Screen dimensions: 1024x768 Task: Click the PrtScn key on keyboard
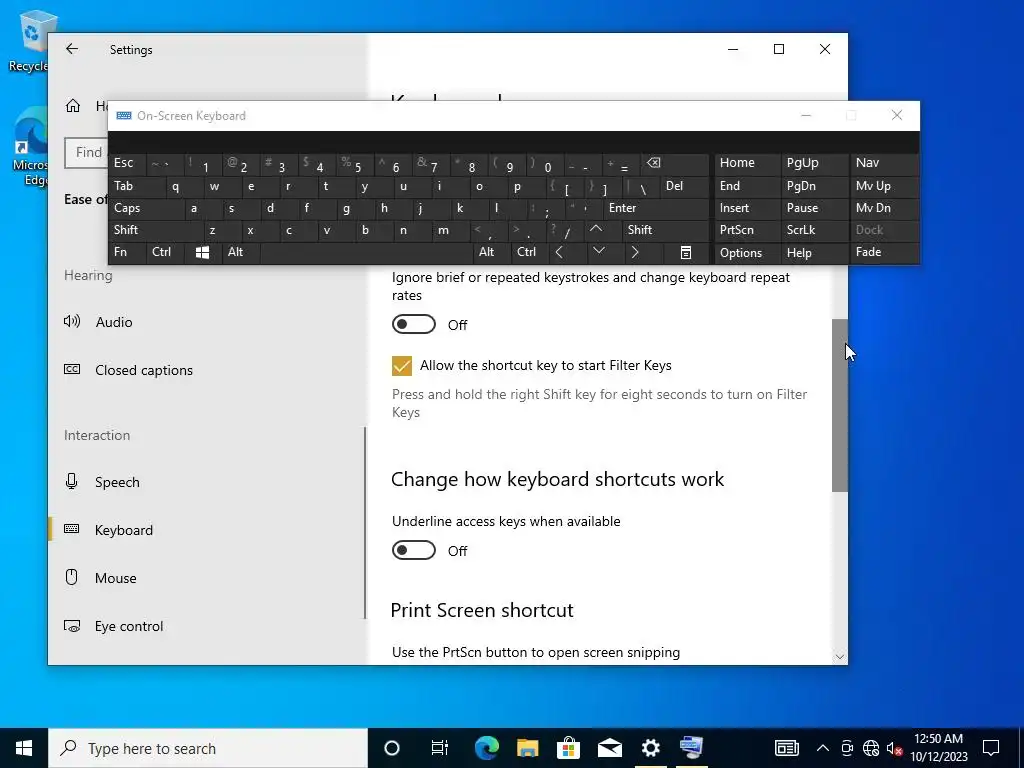[747, 230]
